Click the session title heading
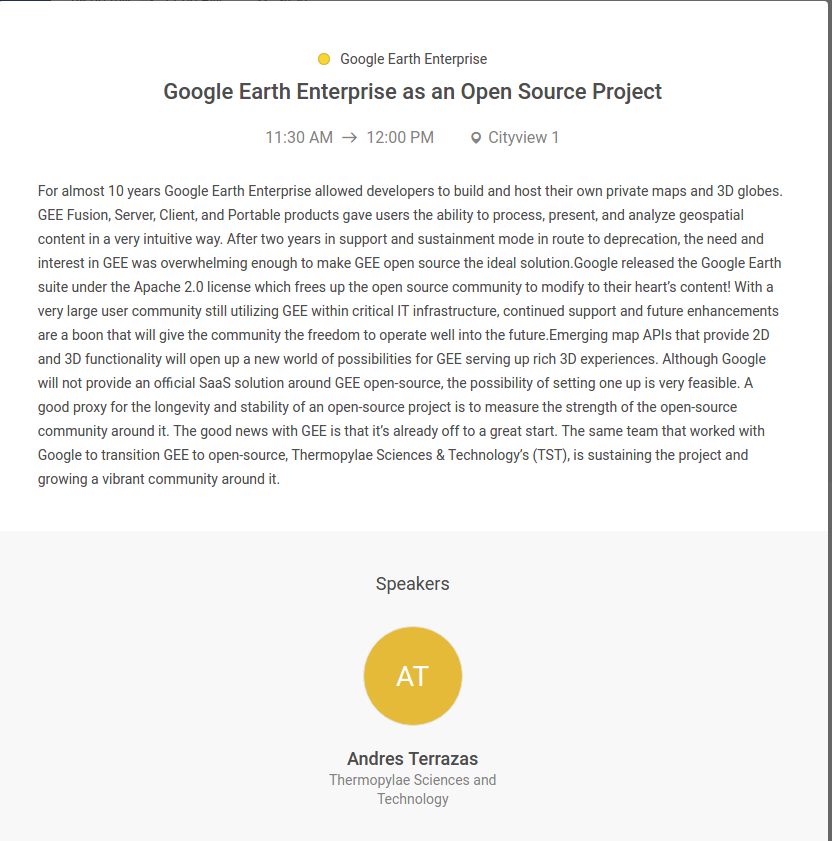This screenshot has height=841, width=832. pos(413,92)
